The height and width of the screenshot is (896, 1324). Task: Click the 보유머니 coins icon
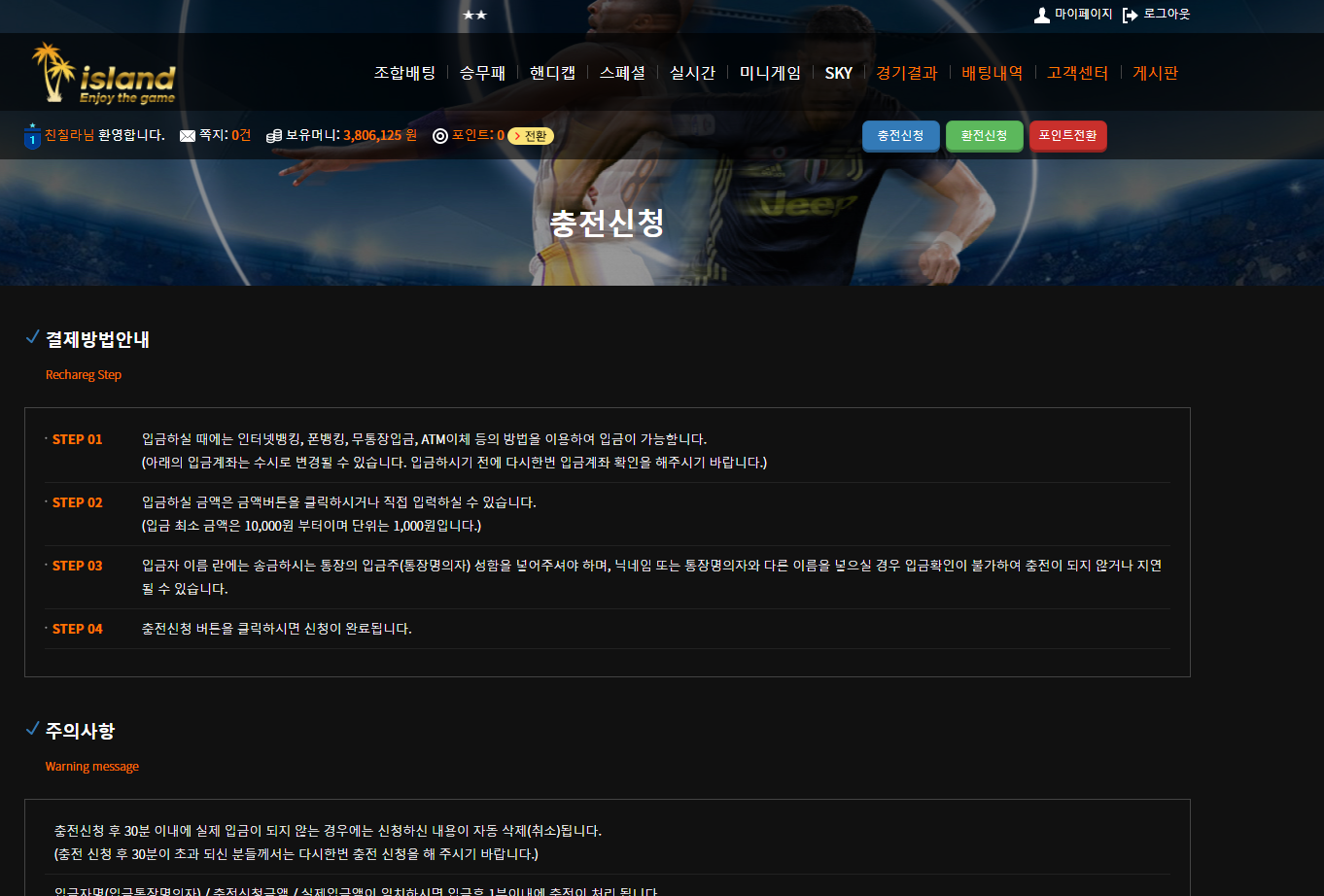click(274, 136)
